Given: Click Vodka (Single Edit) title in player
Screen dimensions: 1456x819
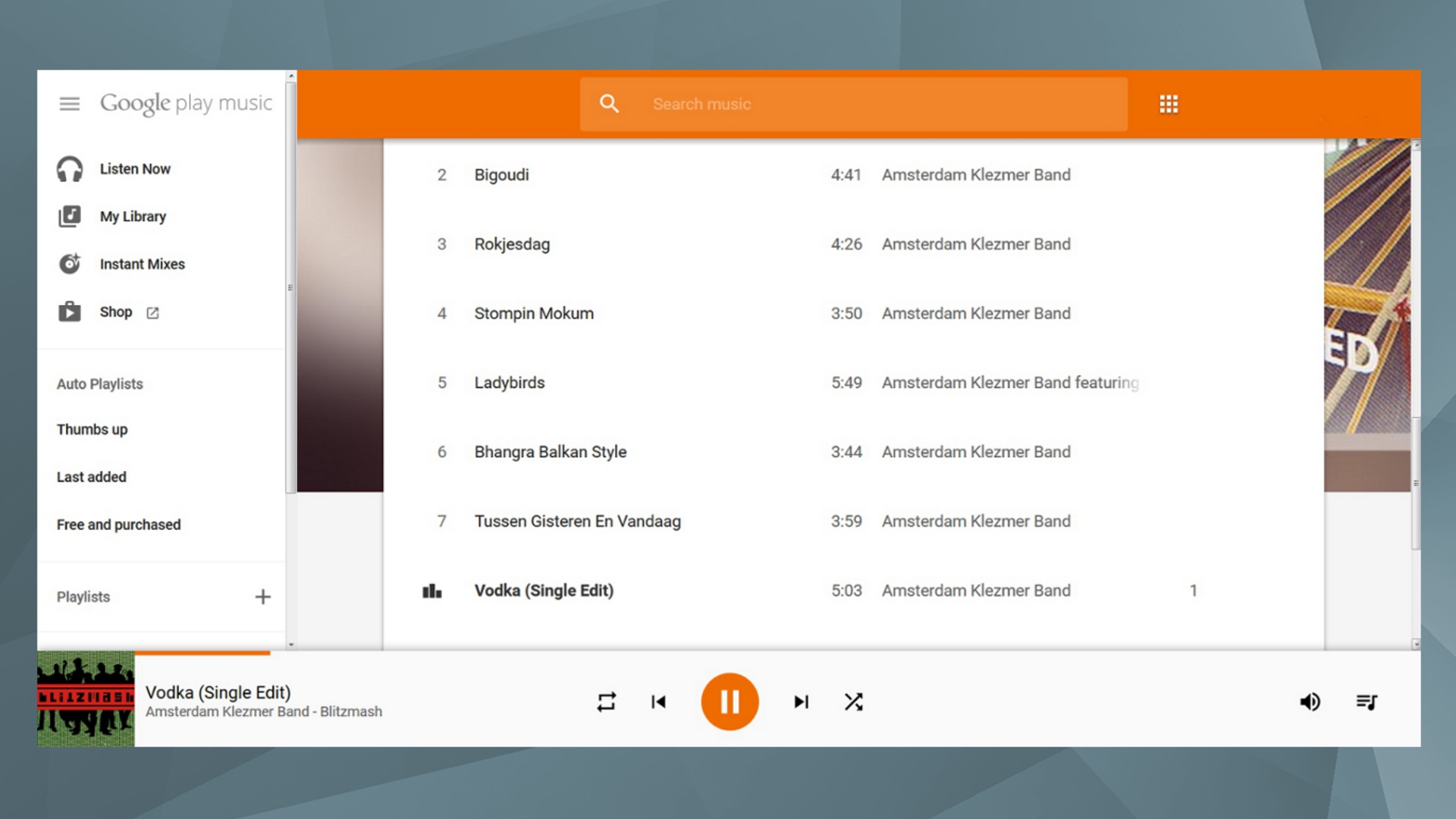Looking at the screenshot, I should point(218,692).
